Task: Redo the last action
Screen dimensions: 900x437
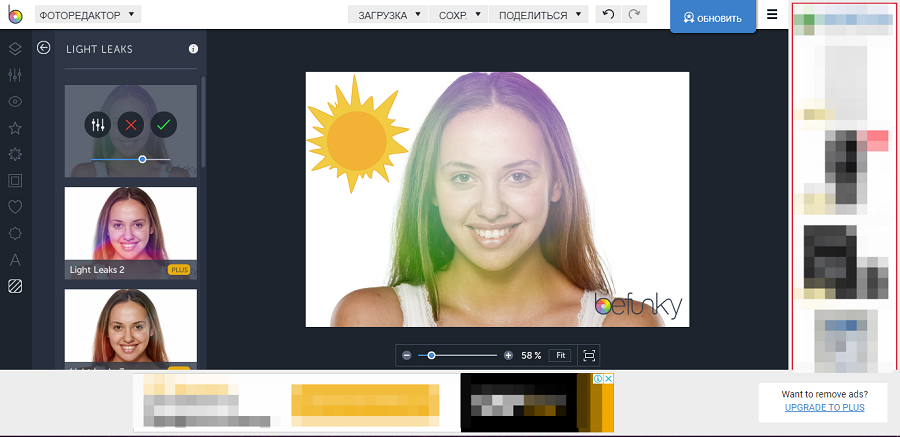Action: 634,15
